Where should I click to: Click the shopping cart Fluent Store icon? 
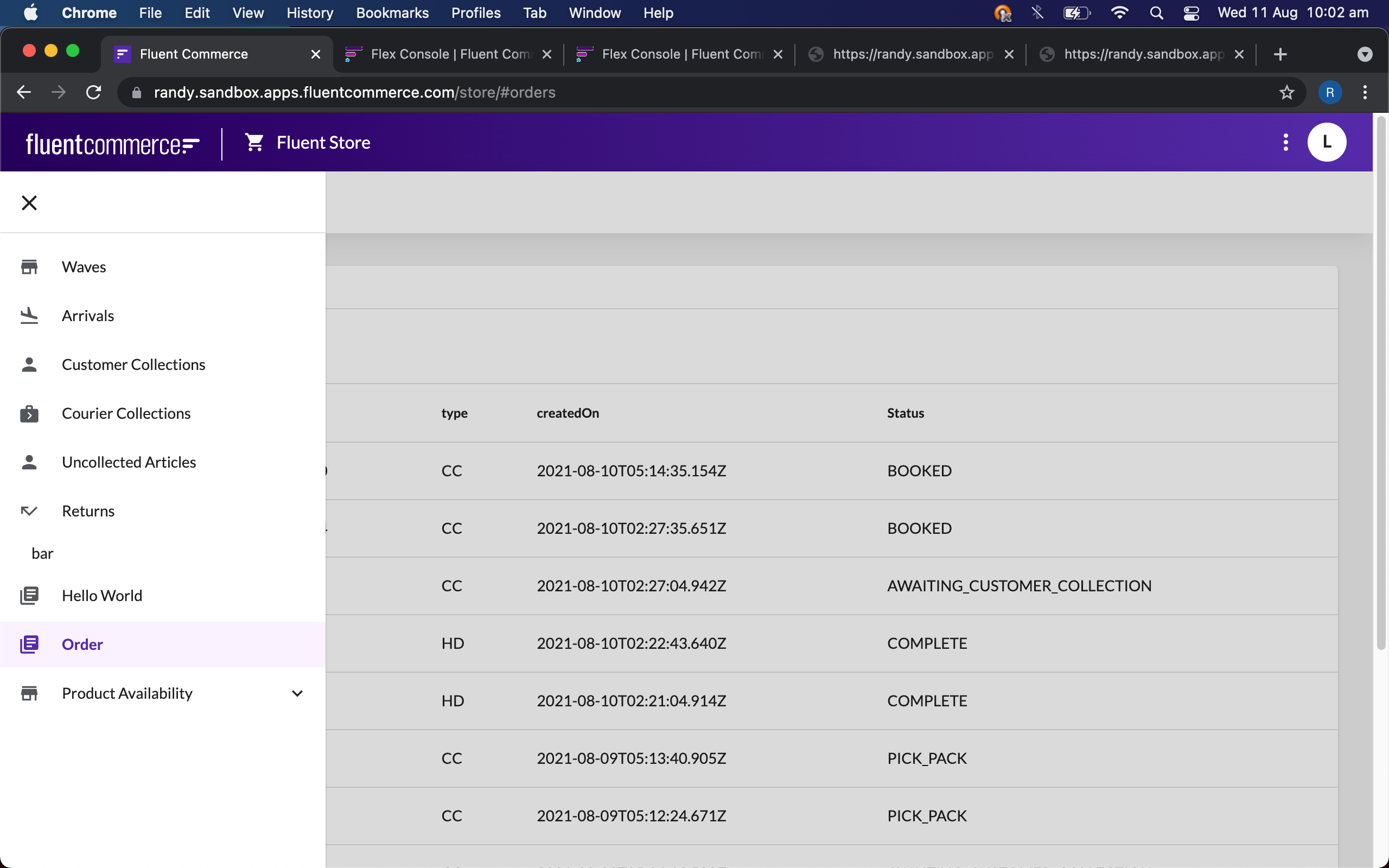click(254, 142)
